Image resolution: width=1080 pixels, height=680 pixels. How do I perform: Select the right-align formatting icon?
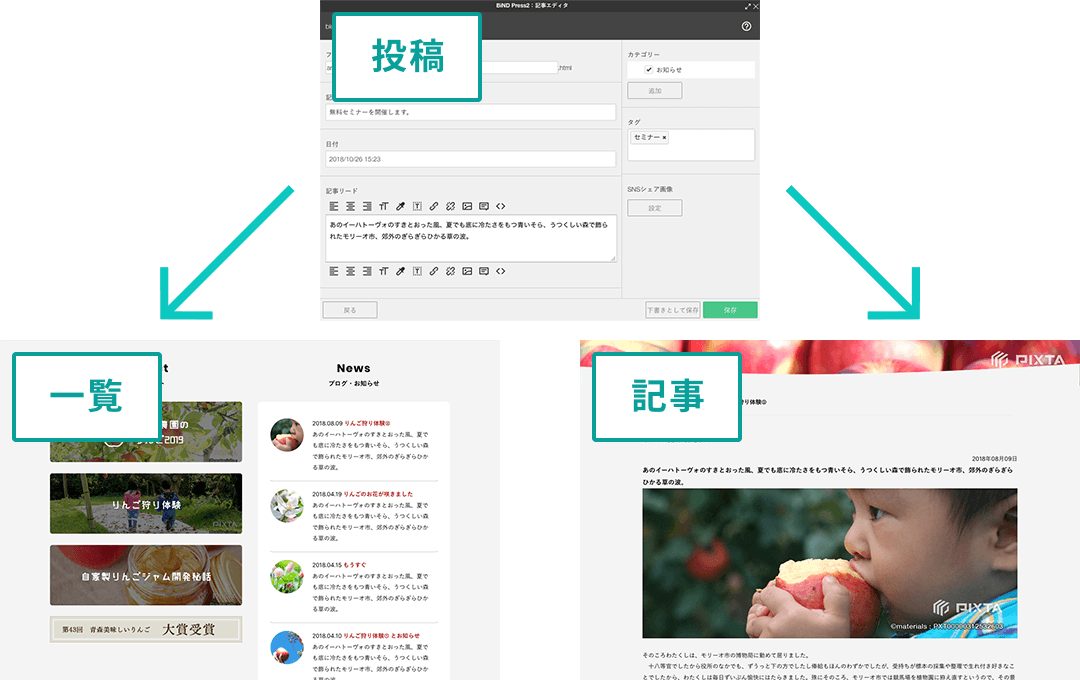366,206
